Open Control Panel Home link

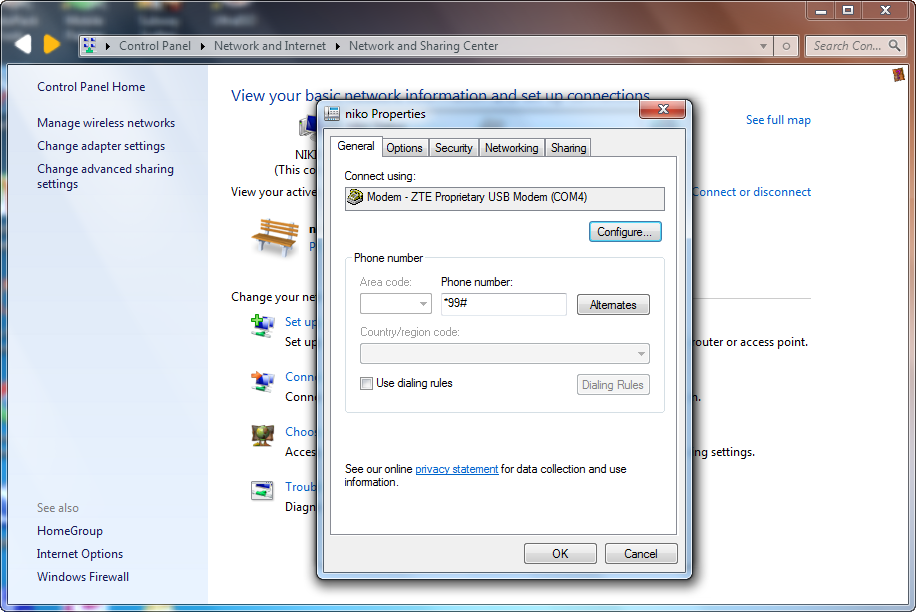coord(91,87)
